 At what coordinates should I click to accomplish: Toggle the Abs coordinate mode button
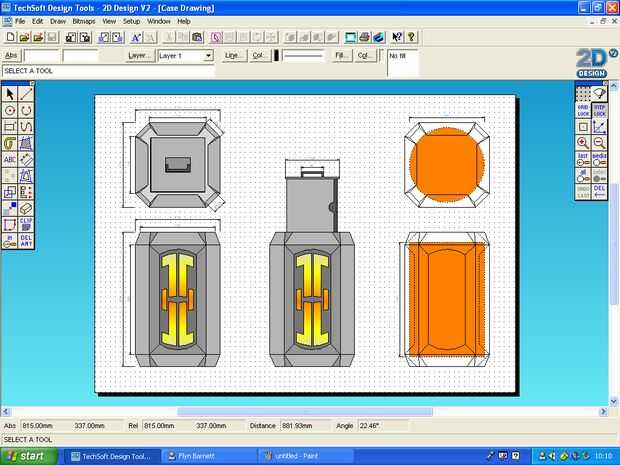(11, 56)
